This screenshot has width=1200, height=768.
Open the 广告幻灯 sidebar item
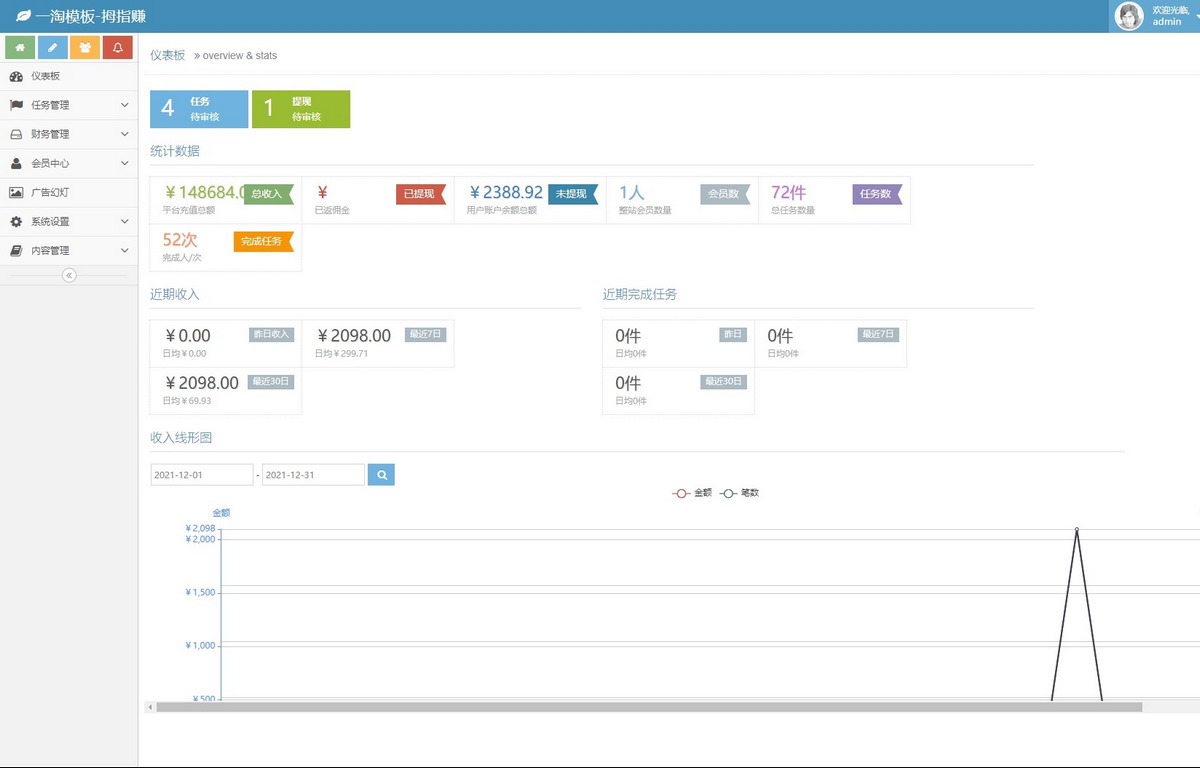pyautogui.click(x=50, y=192)
